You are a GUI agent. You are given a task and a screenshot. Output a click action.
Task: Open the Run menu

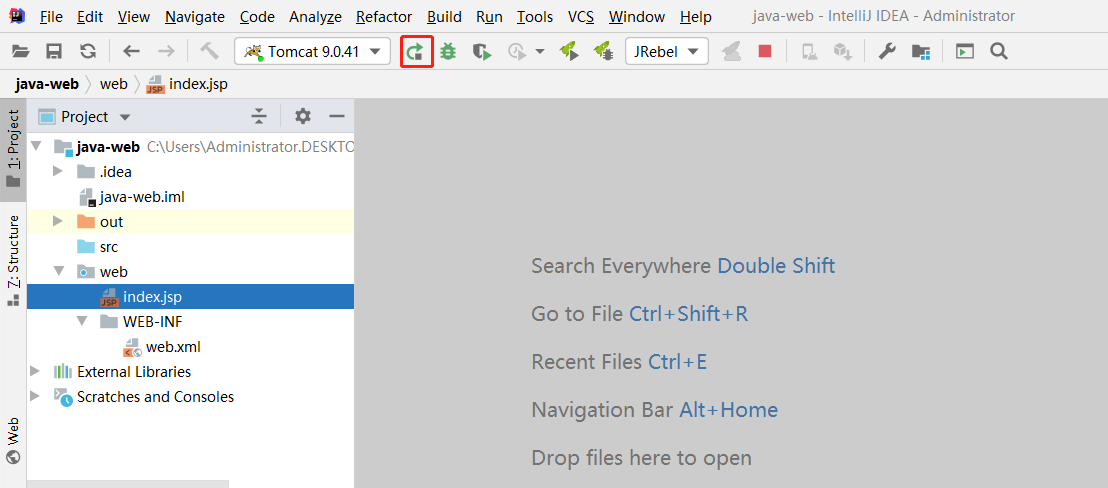[490, 16]
